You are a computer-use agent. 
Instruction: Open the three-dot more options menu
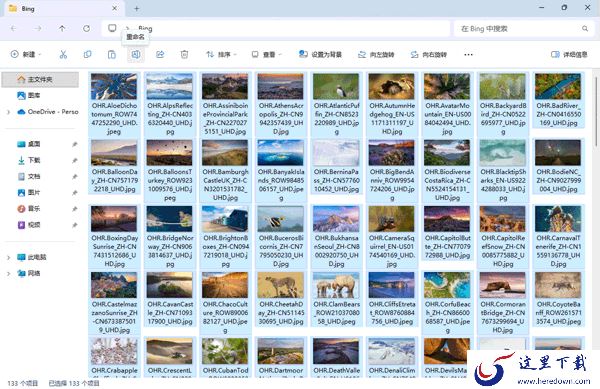click(468, 54)
